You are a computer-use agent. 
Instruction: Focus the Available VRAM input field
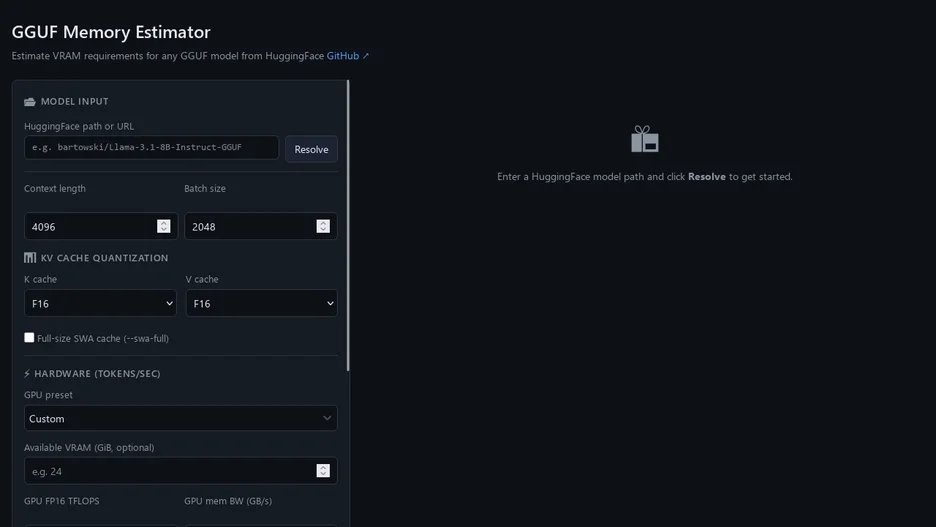click(x=180, y=471)
